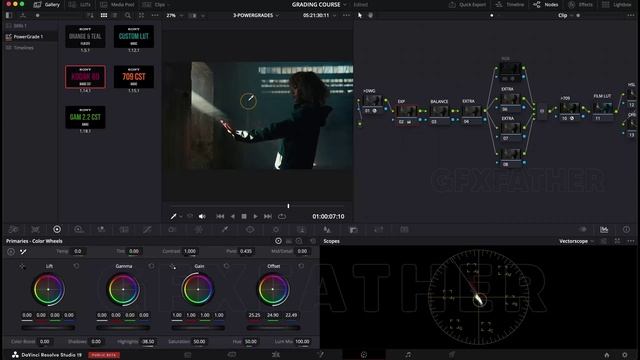
Task: Skip to the last frame
Action: [268, 216]
